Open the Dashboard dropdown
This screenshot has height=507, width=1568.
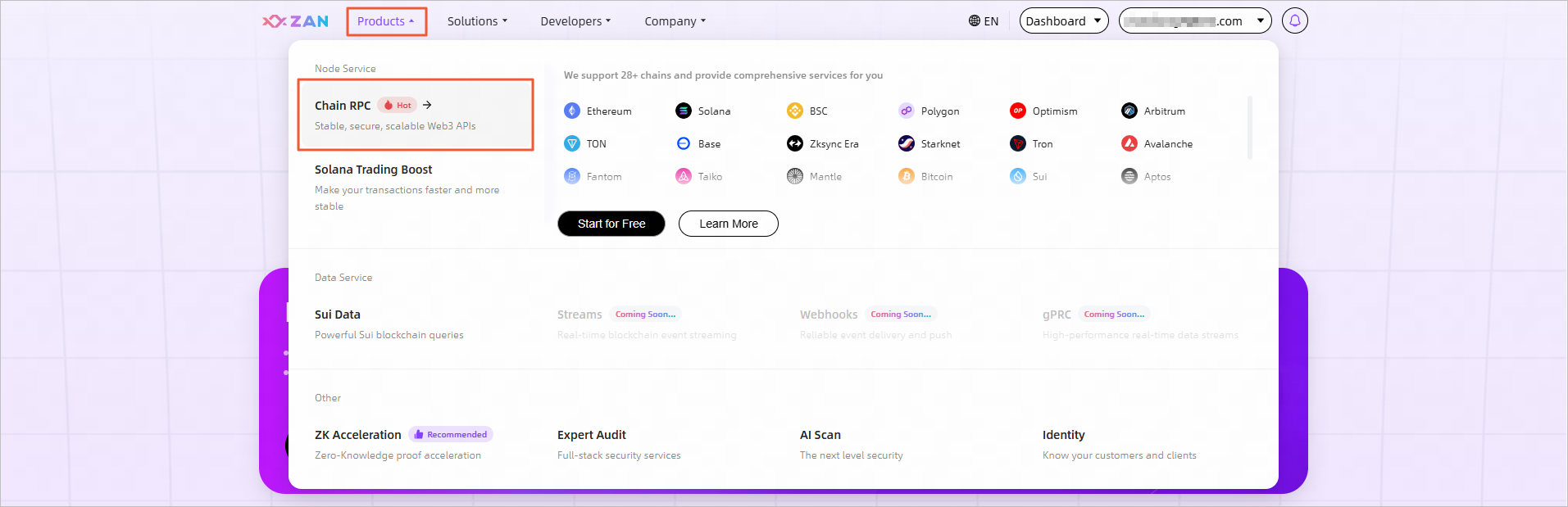(1064, 20)
